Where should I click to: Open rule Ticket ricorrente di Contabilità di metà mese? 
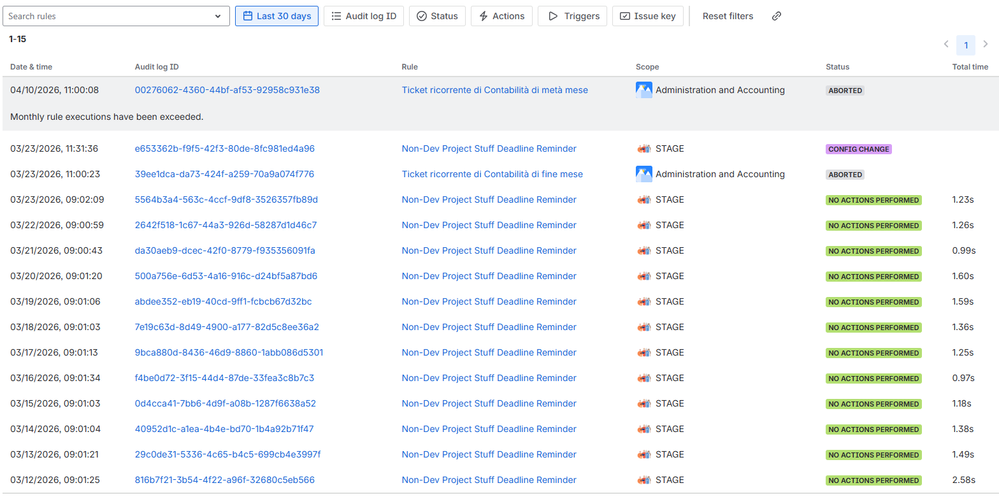coord(495,90)
